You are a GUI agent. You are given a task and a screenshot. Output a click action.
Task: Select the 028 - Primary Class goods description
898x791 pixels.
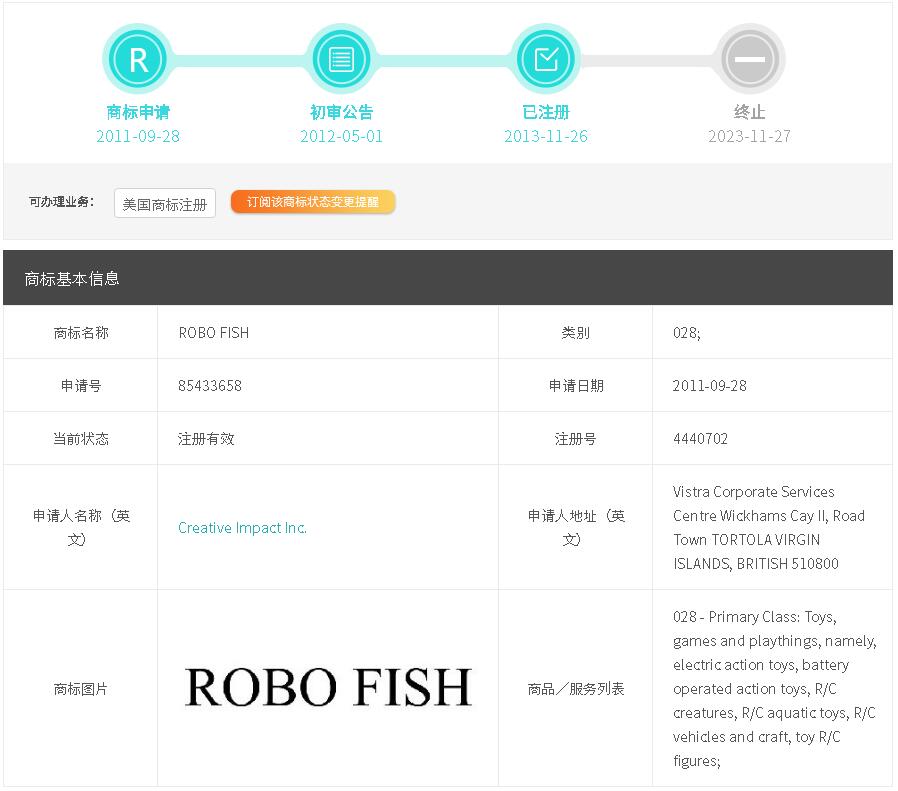(774, 688)
